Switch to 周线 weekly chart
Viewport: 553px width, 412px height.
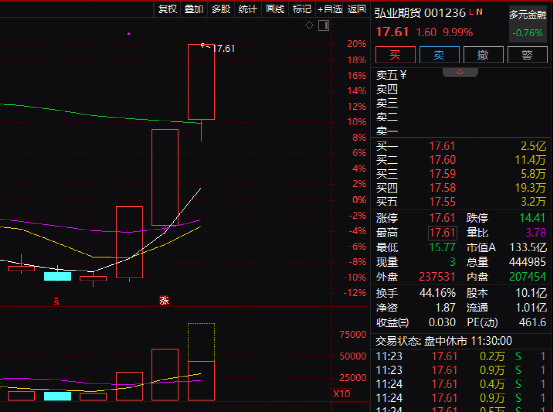point(275,9)
